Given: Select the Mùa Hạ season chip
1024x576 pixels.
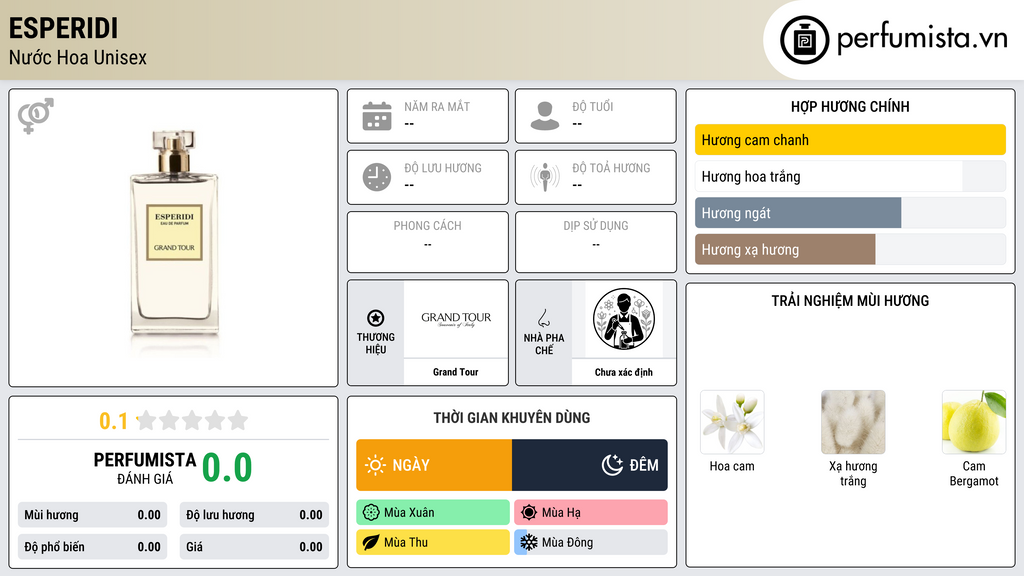Looking at the screenshot, I should (x=591, y=513).
